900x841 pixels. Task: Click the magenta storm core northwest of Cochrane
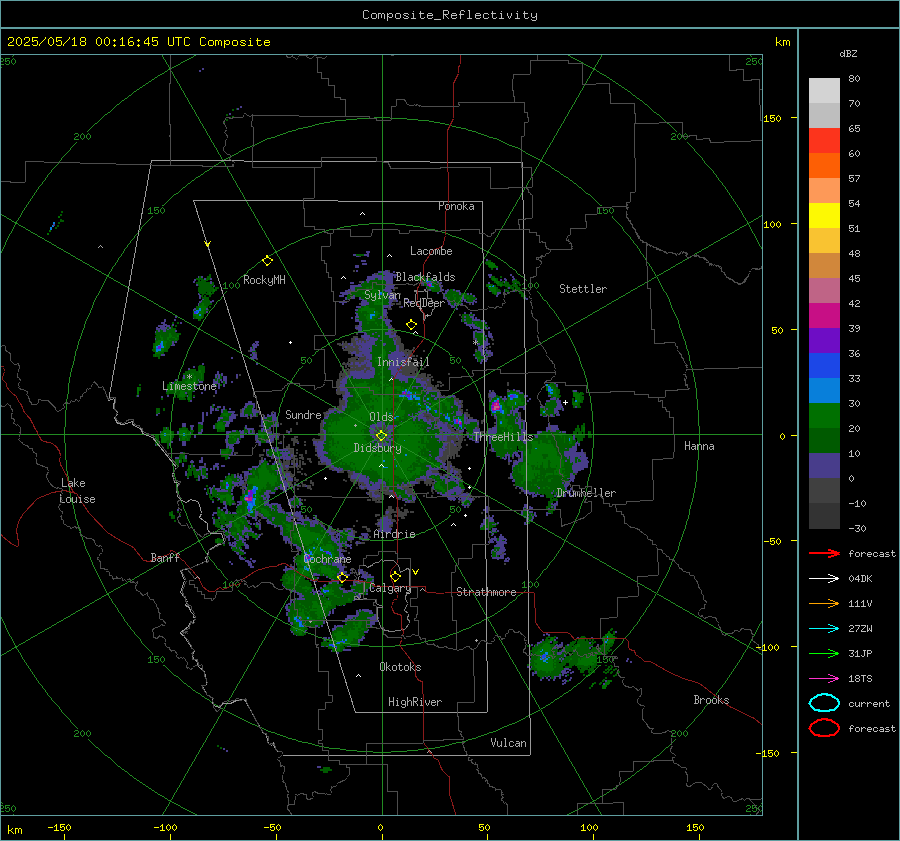[250, 497]
